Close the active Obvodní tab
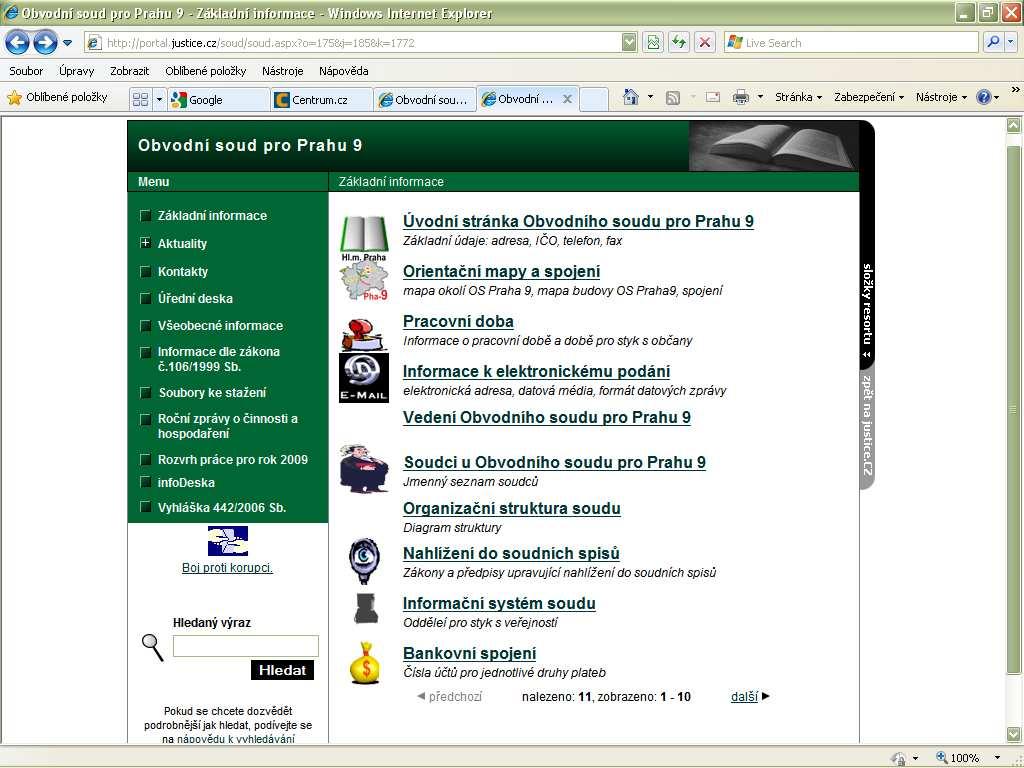The height and width of the screenshot is (768, 1024). pyautogui.click(x=568, y=99)
